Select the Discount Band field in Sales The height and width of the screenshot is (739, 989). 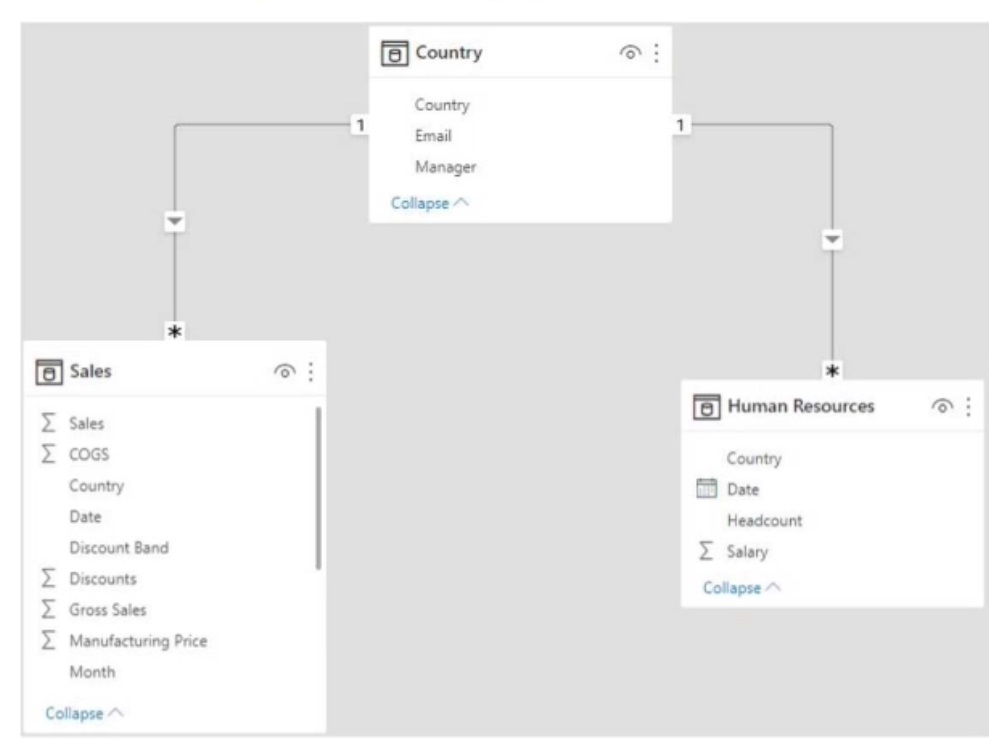click(x=119, y=548)
